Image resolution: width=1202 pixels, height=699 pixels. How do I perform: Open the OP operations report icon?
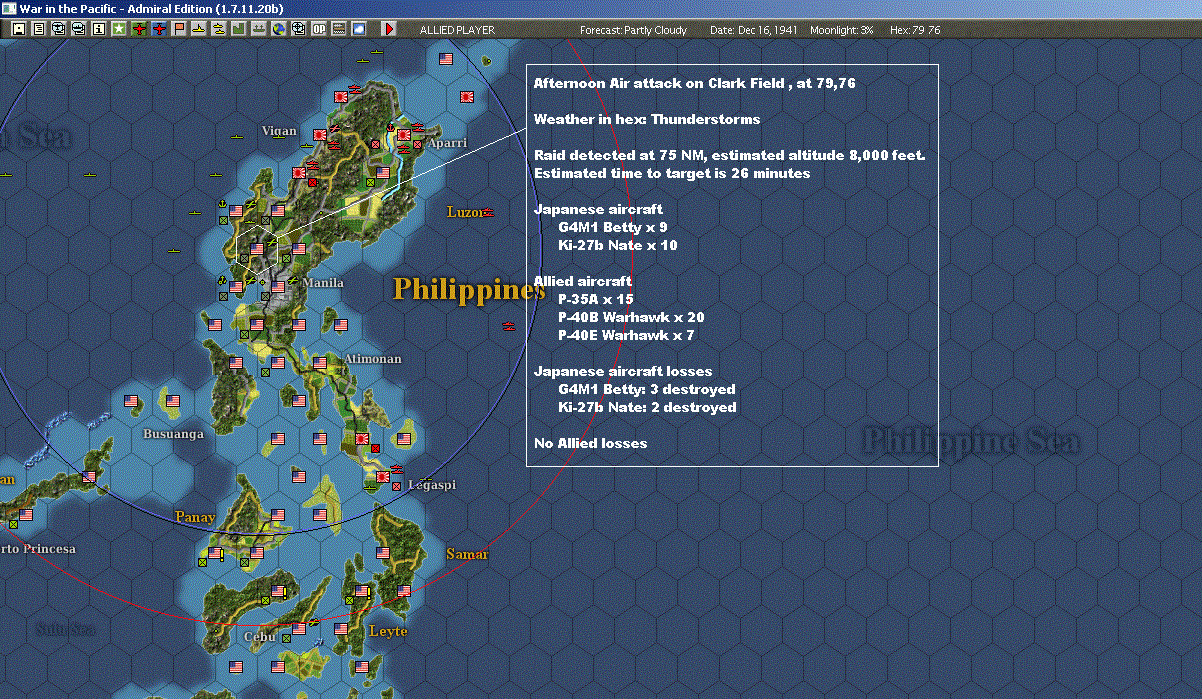coord(319,30)
